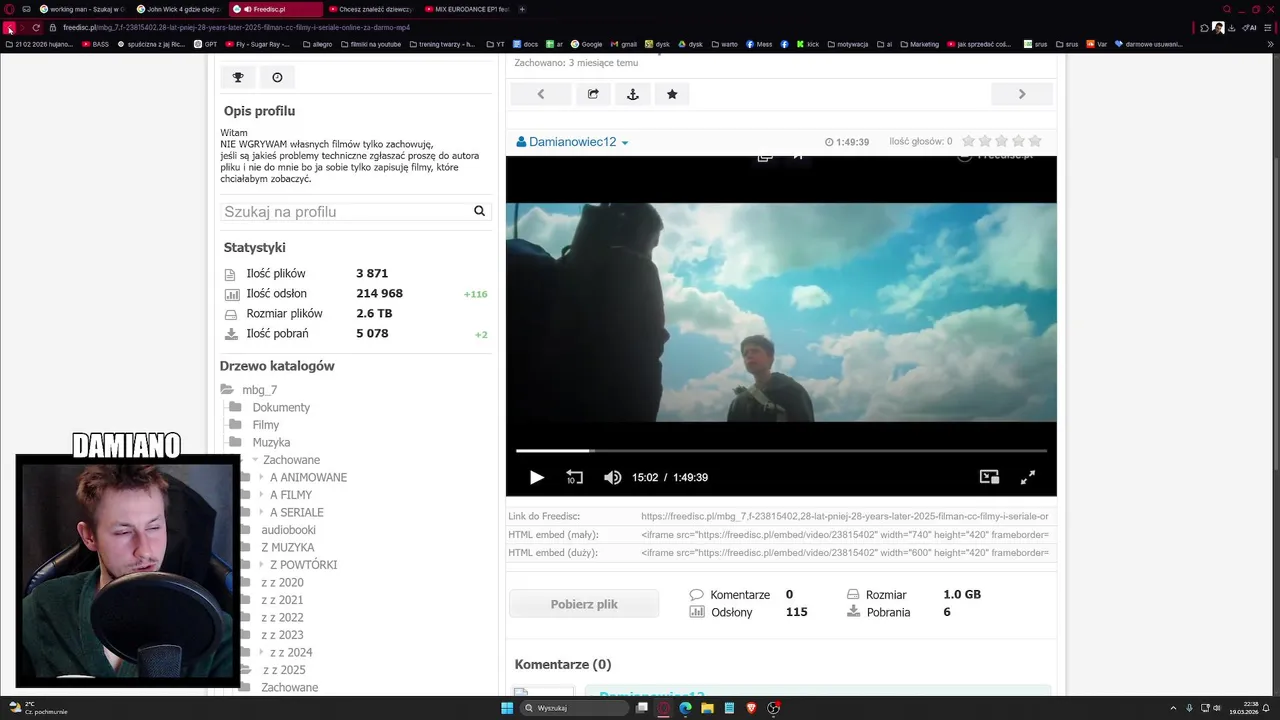This screenshot has height=720, width=1280.
Task: Expand the z z 2024 folder
Action: (x=261, y=652)
